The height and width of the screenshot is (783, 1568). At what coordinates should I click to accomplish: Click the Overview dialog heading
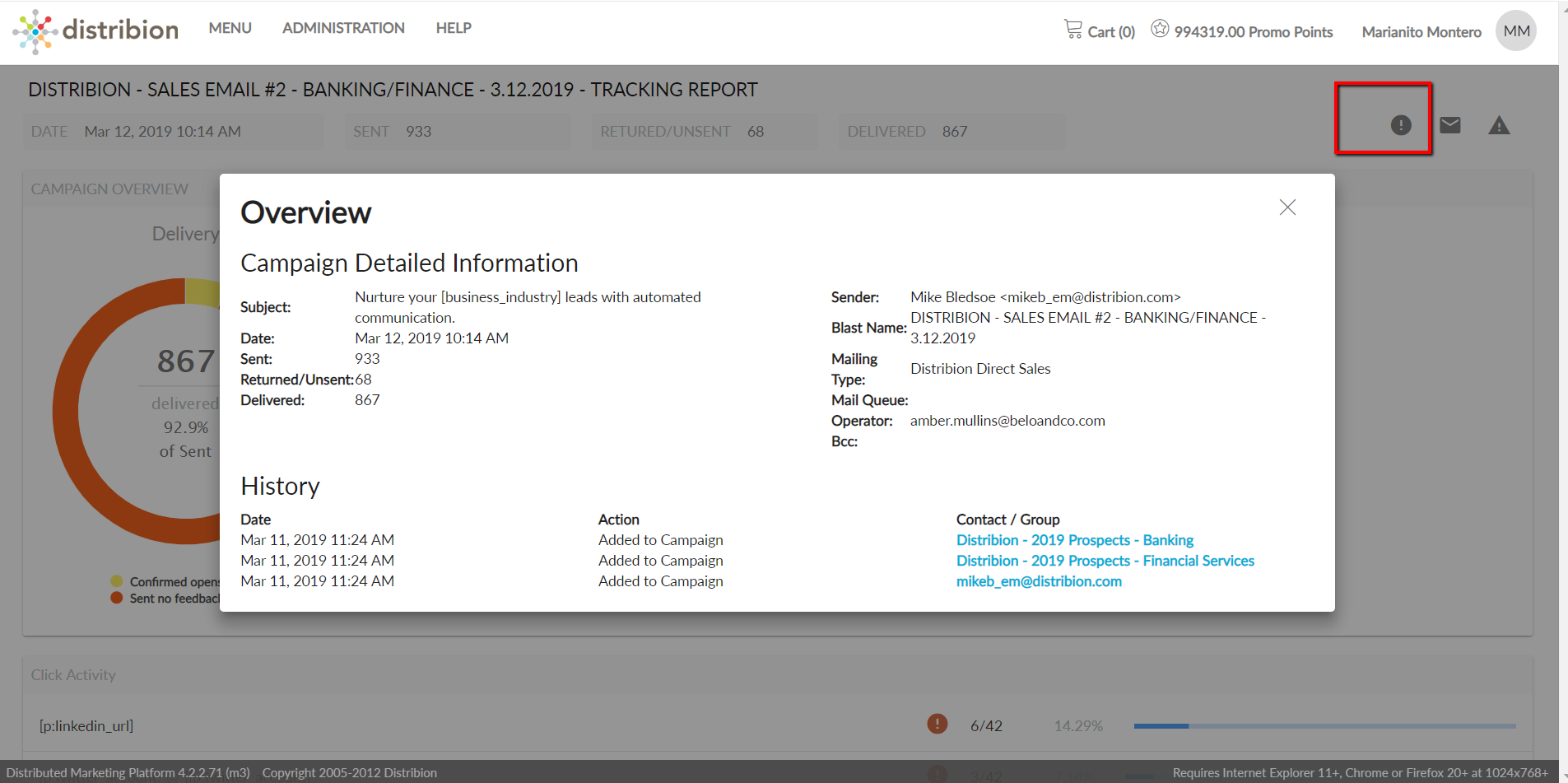305,212
